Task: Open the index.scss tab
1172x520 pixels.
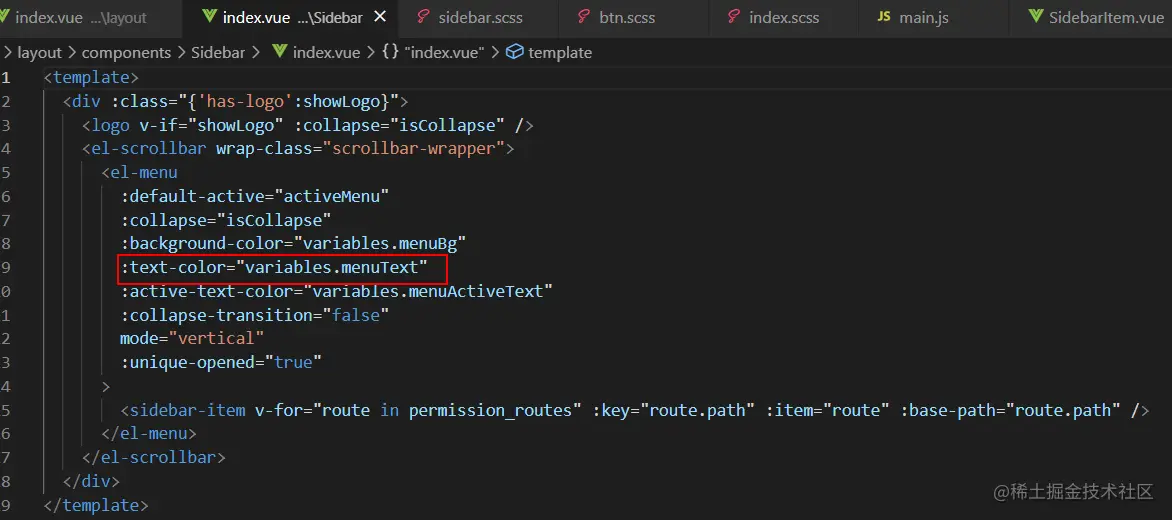Action: point(782,18)
